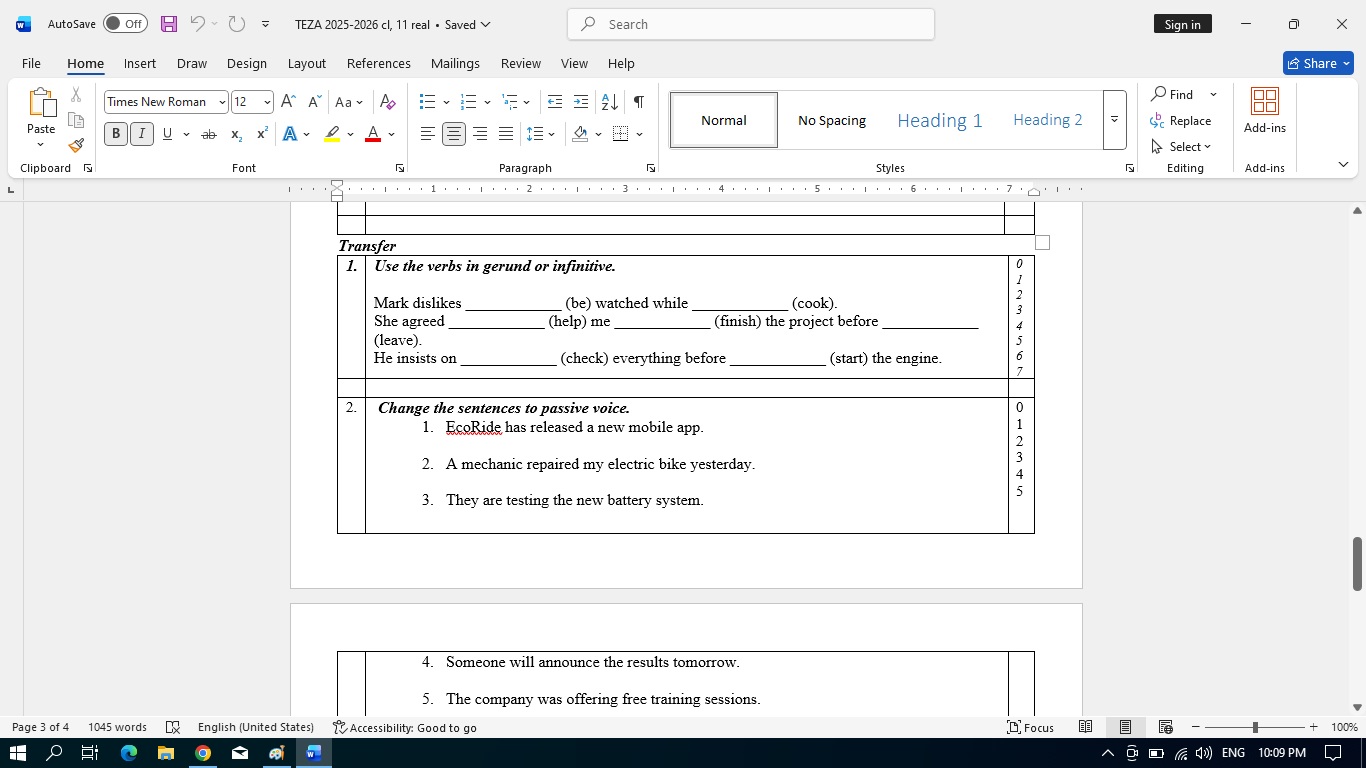The width and height of the screenshot is (1366, 768).
Task: Toggle Italic formatting
Action: (142, 134)
